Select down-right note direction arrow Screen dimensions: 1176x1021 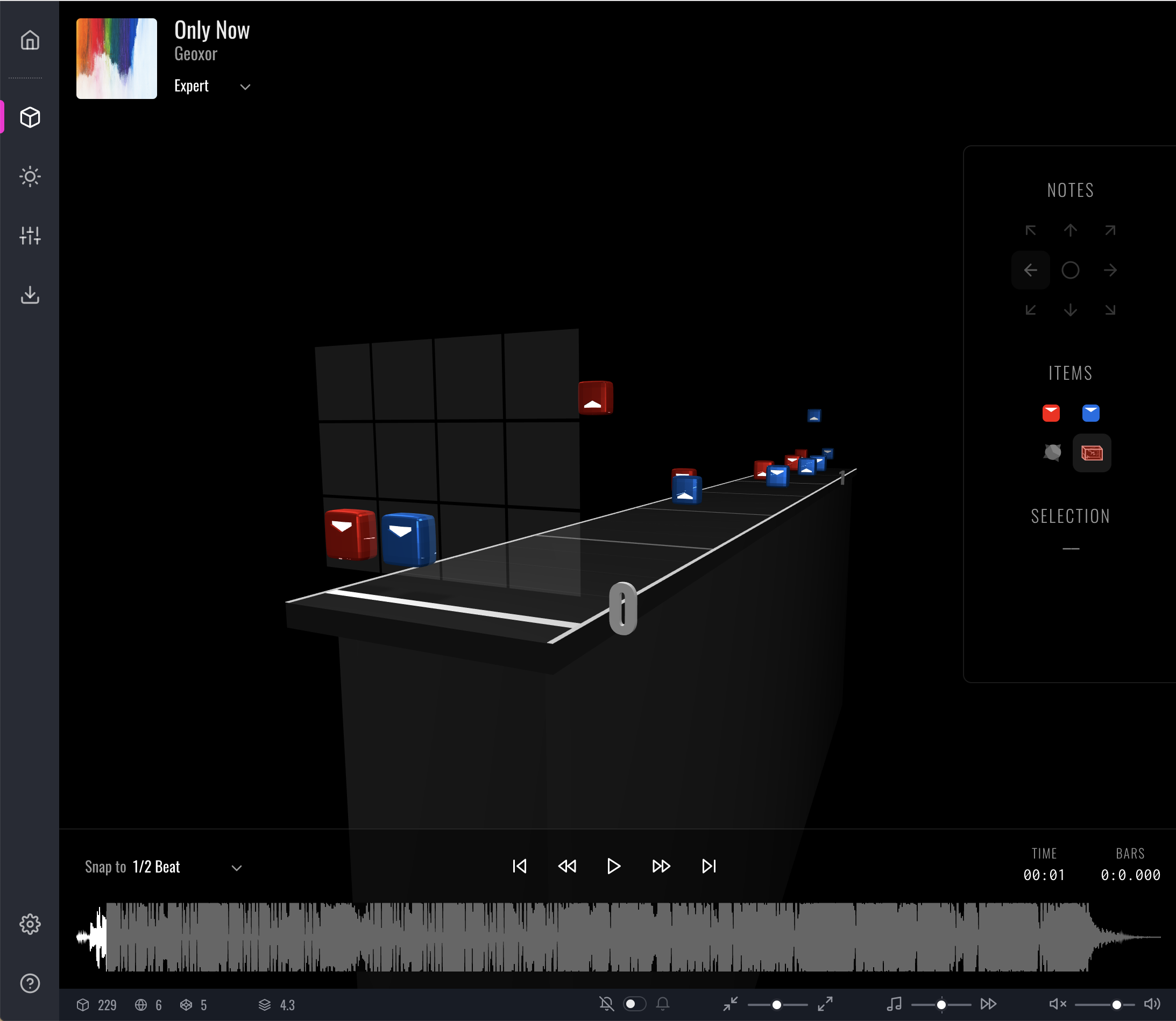1110,310
